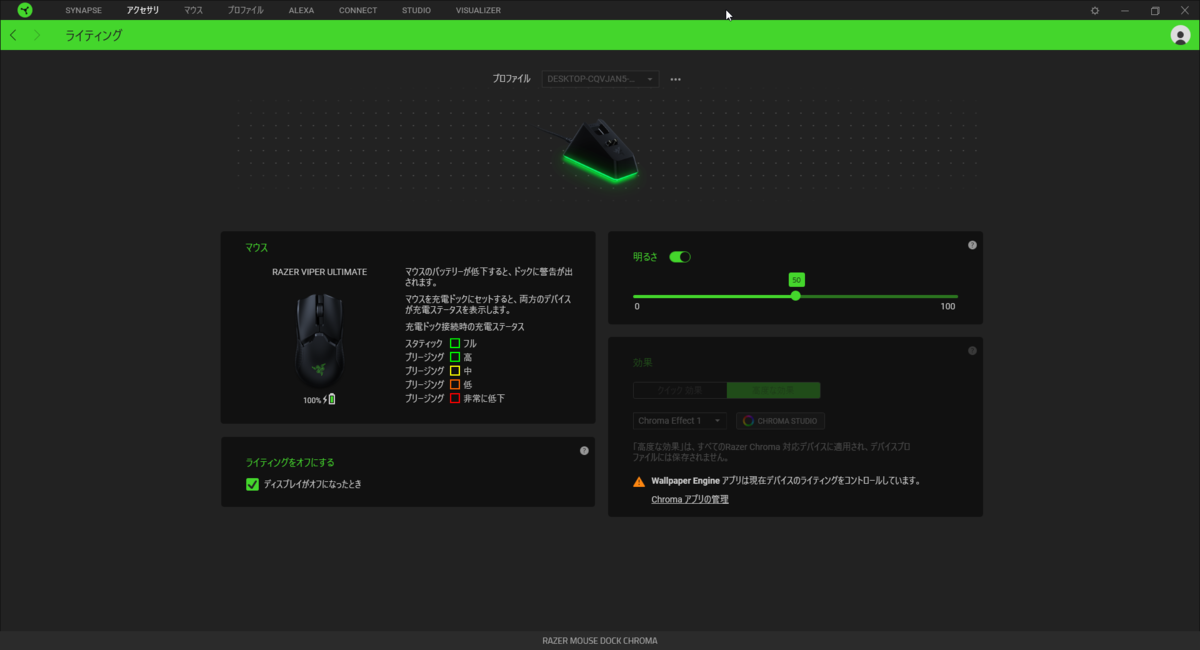Open the user account avatar
1200x650 pixels.
1180,35
